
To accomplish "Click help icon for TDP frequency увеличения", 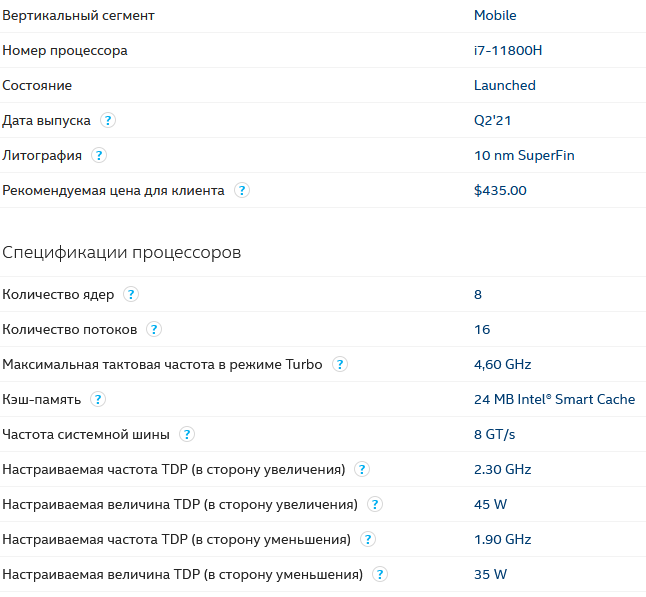I will [x=362, y=470].
